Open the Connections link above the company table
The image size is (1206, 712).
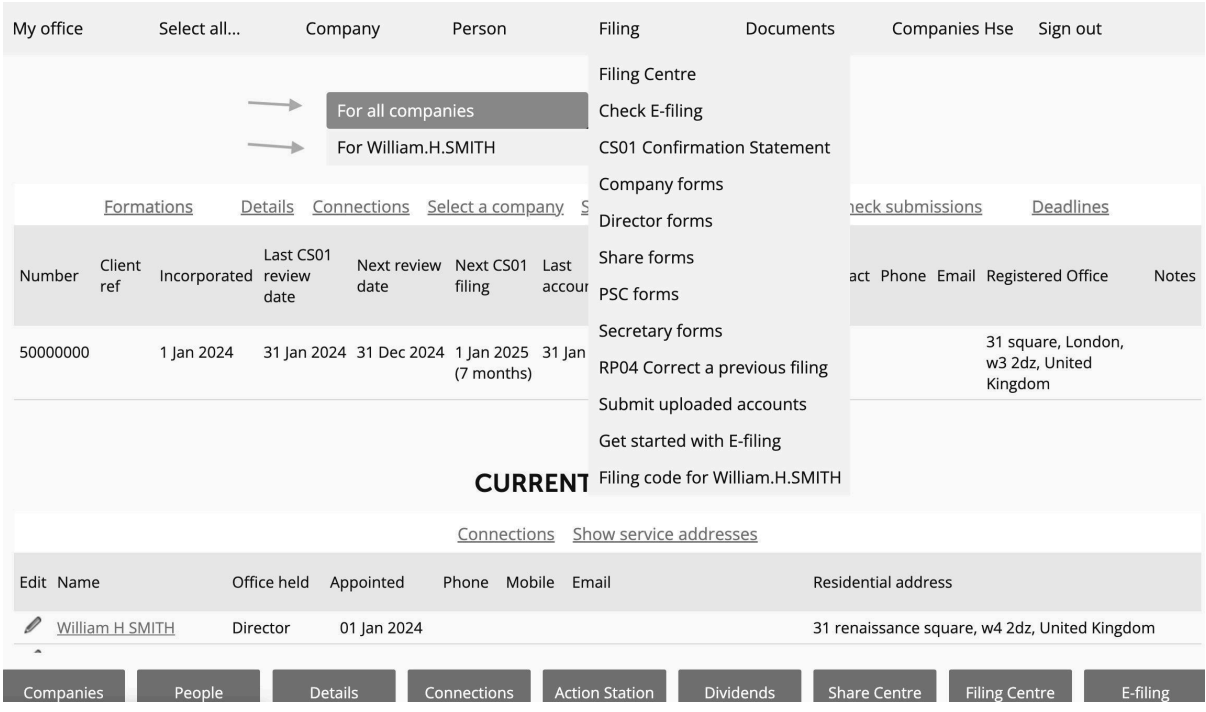(x=361, y=207)
